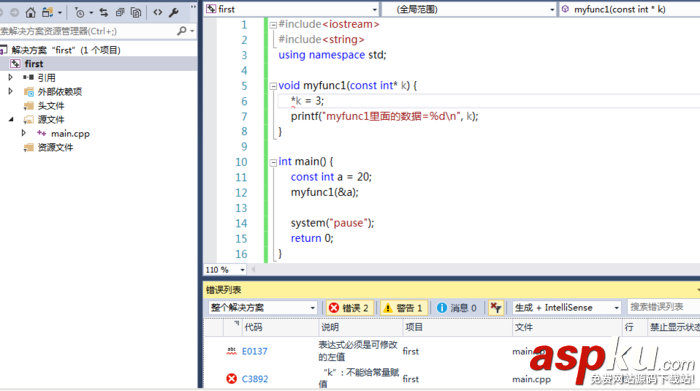Click the pending changes filter clock icon
Image resolution: width=700 pixels, height=391 pixels.
tap(79, 13)
